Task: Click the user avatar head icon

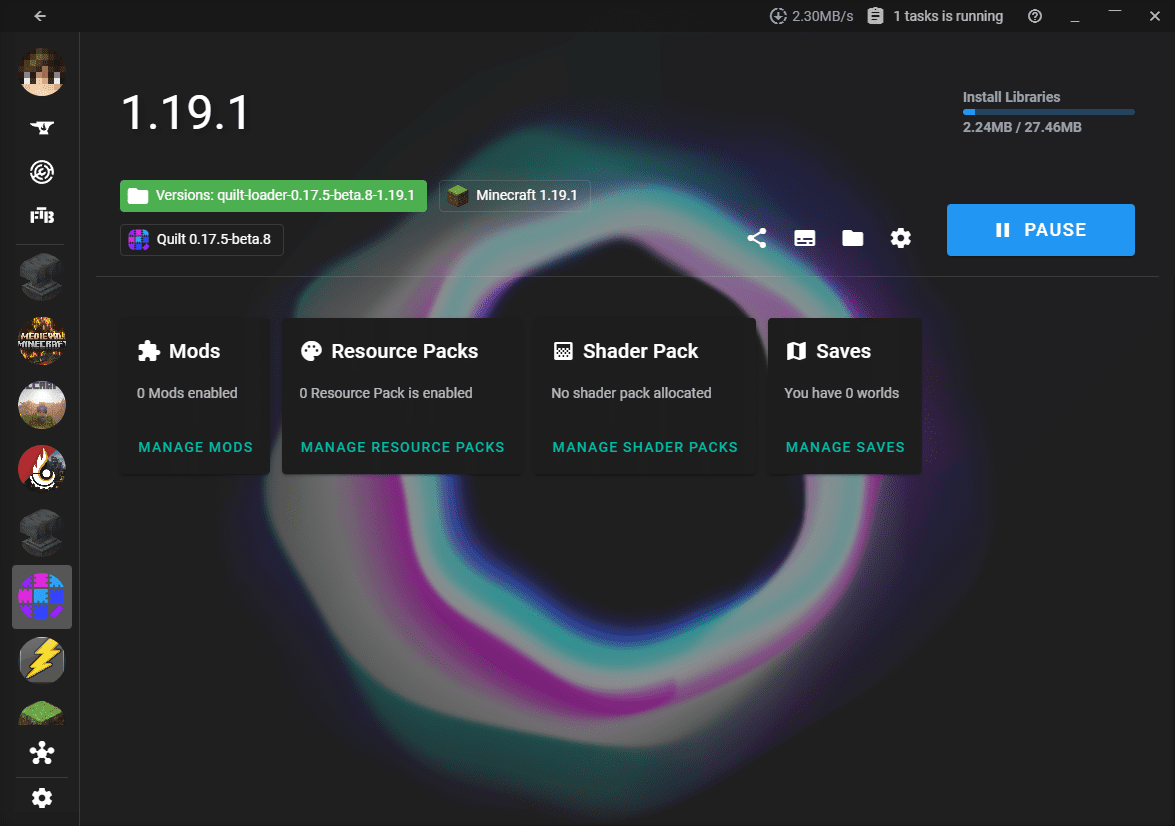Action: [x=42, y=73]
